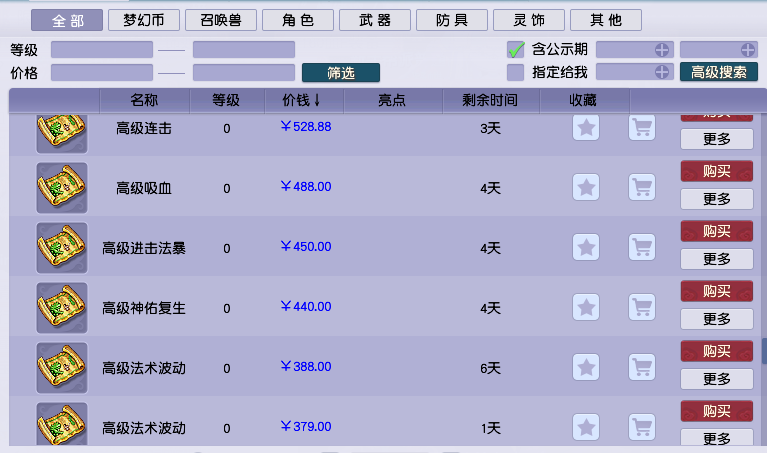Apply filters with the 筛选 button
This screenshot has width=767, height=453.
click(341, 73)
